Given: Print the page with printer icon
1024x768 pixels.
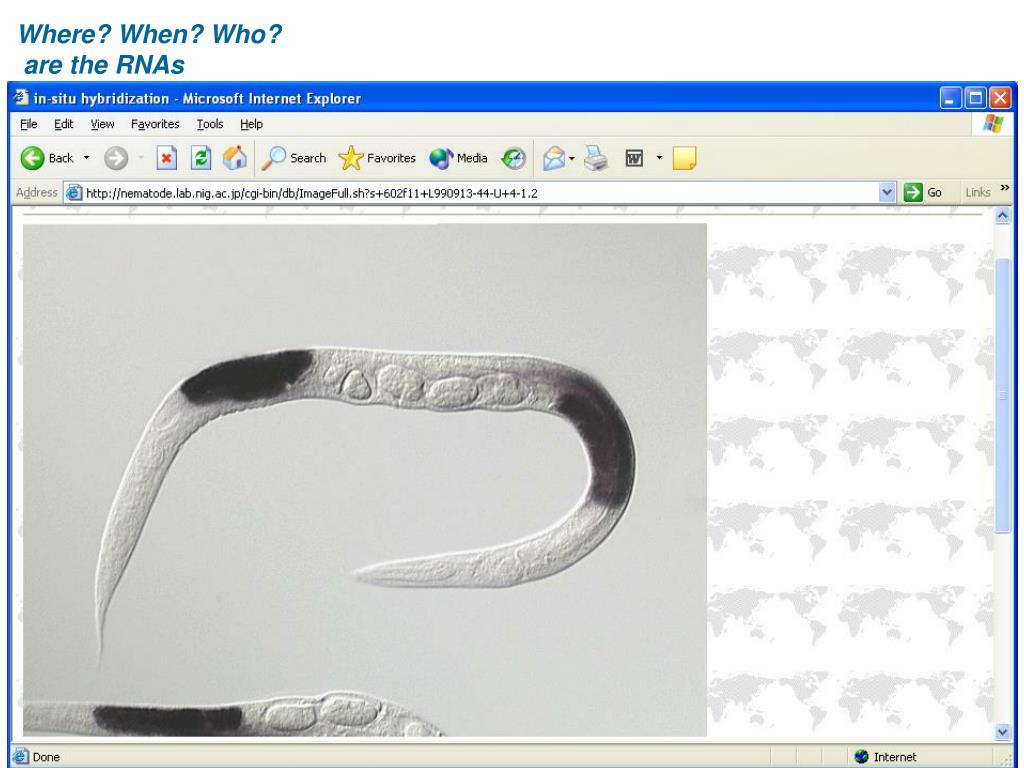Looking at the screenshot, I should [x=596, y=158].
